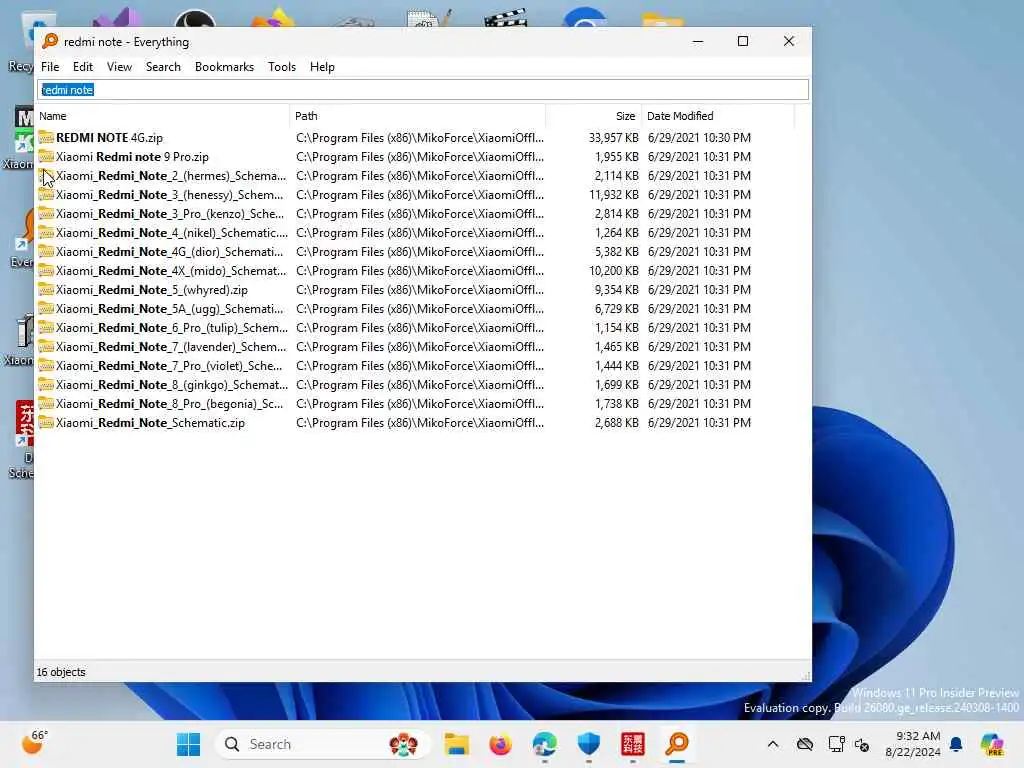
Task: Click the 2,688 KB size cell
Action: coord(616,423)
